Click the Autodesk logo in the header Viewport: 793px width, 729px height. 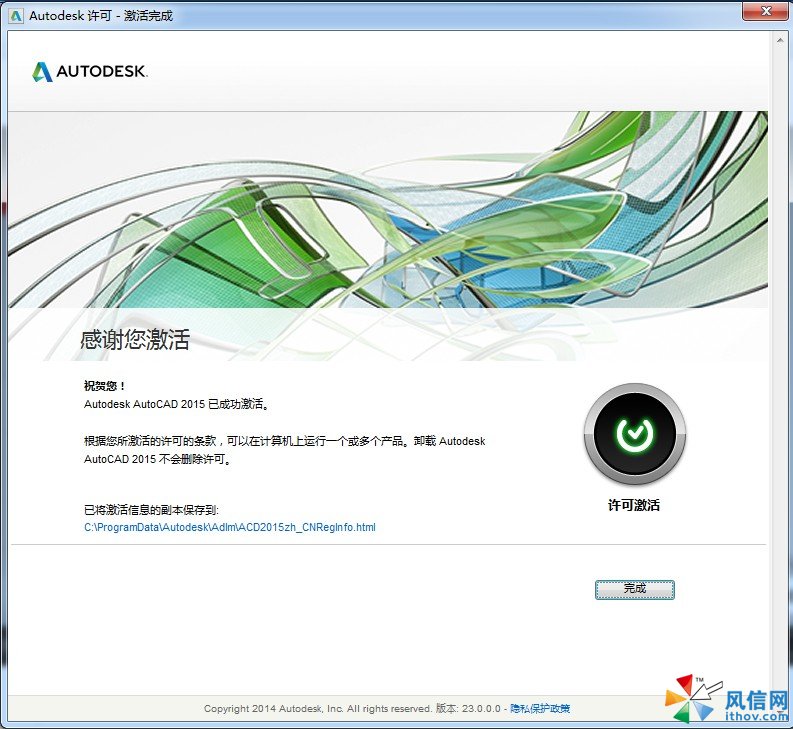(90, 71)
